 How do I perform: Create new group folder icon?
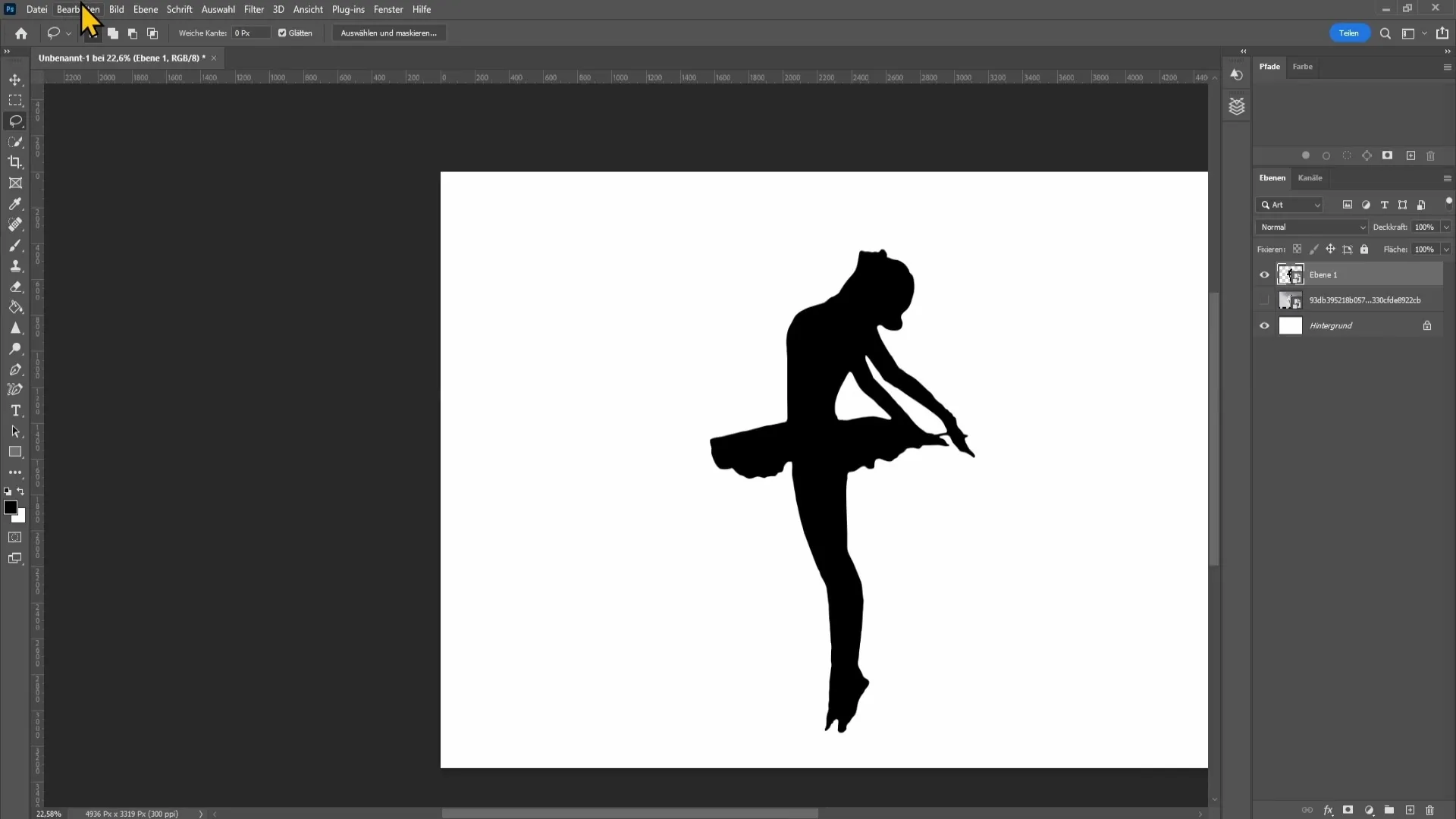pyautogui.click(x=1389, y=811)
